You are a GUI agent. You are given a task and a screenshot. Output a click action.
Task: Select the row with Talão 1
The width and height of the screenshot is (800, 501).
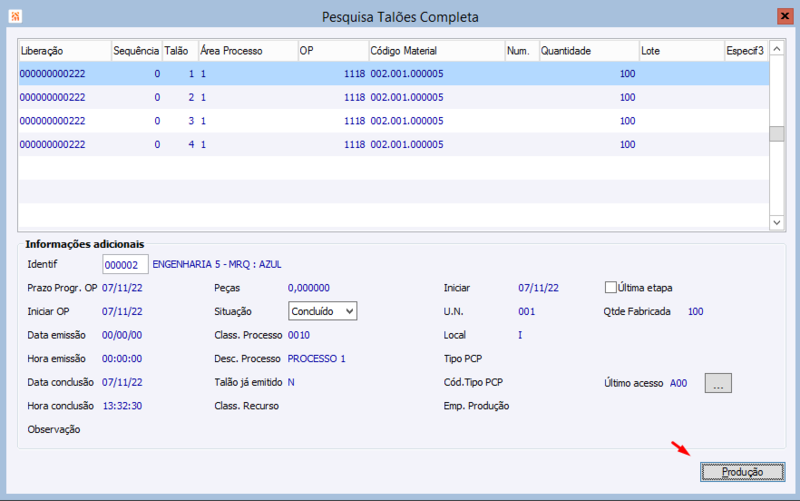(x=394, y=73)
